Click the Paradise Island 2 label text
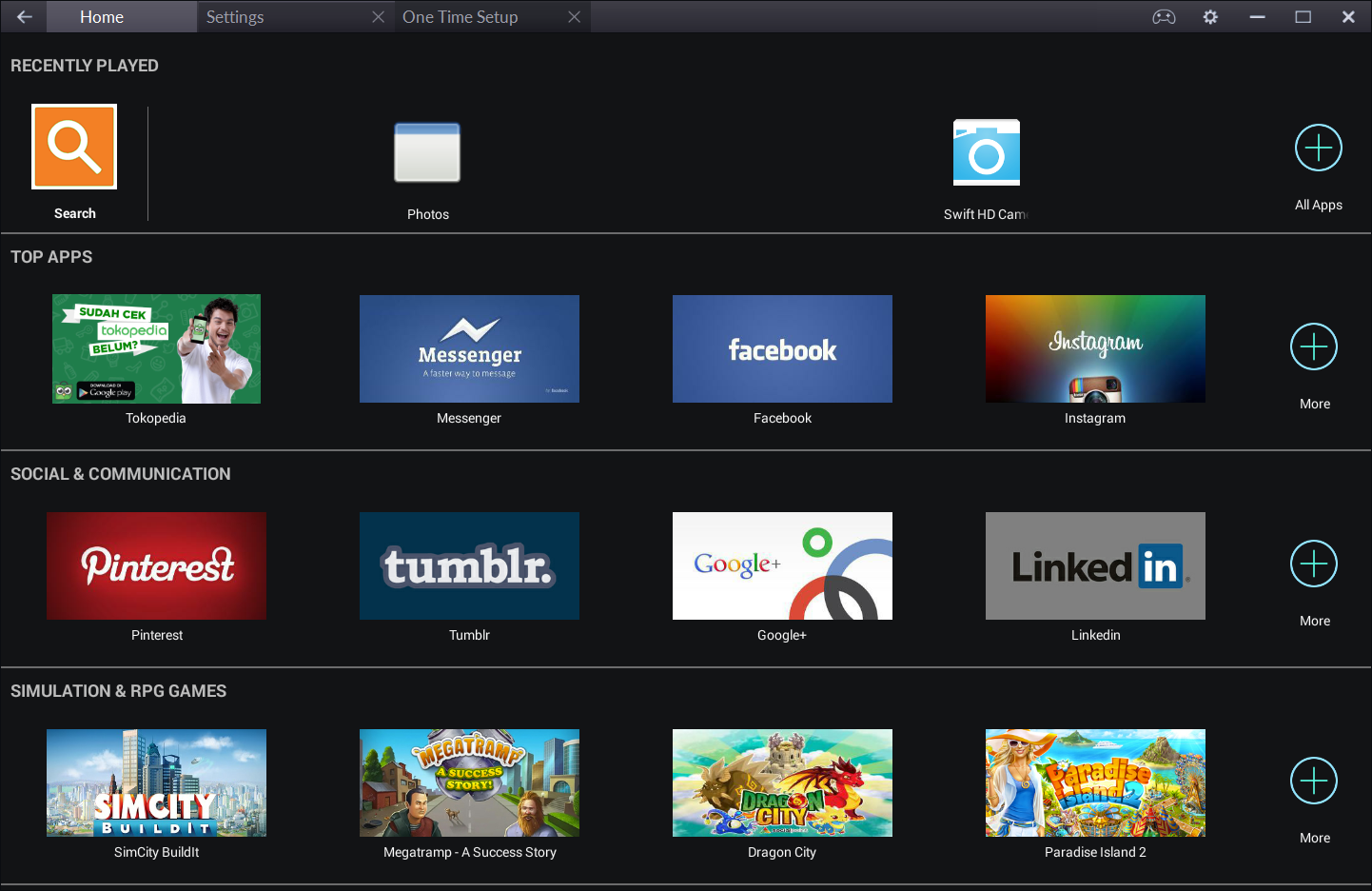The image size is (1372, 891). (1095, 852)
